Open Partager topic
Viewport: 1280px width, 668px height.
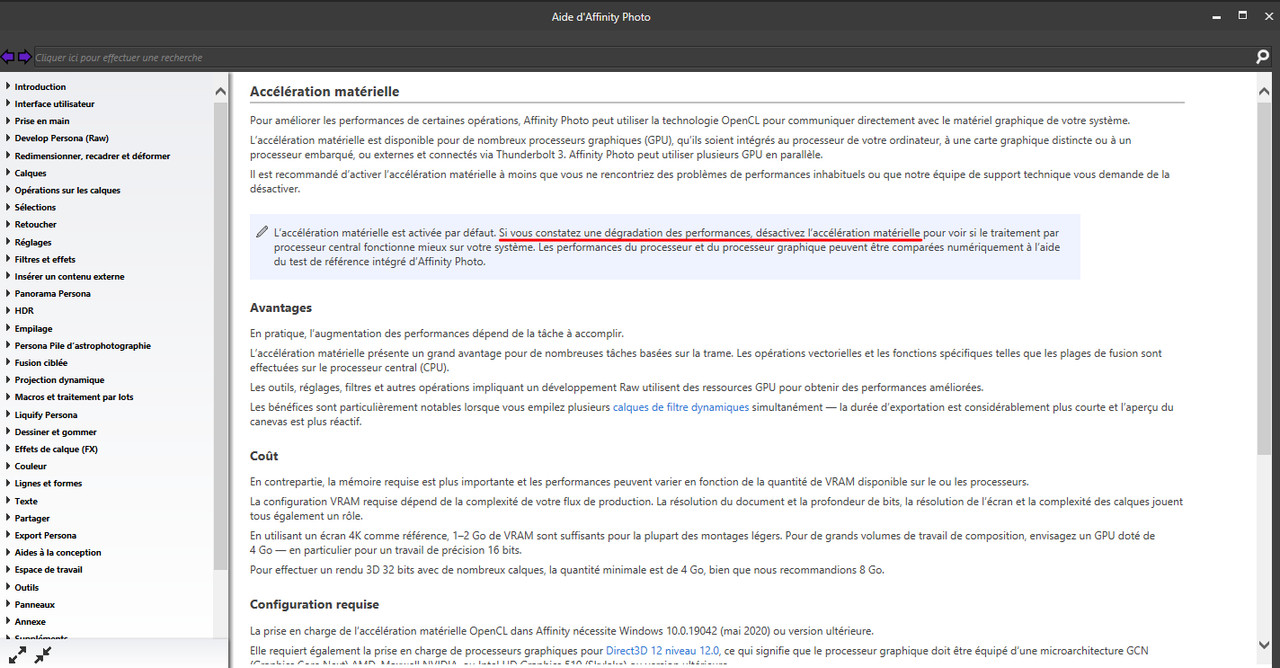(32, 518)
